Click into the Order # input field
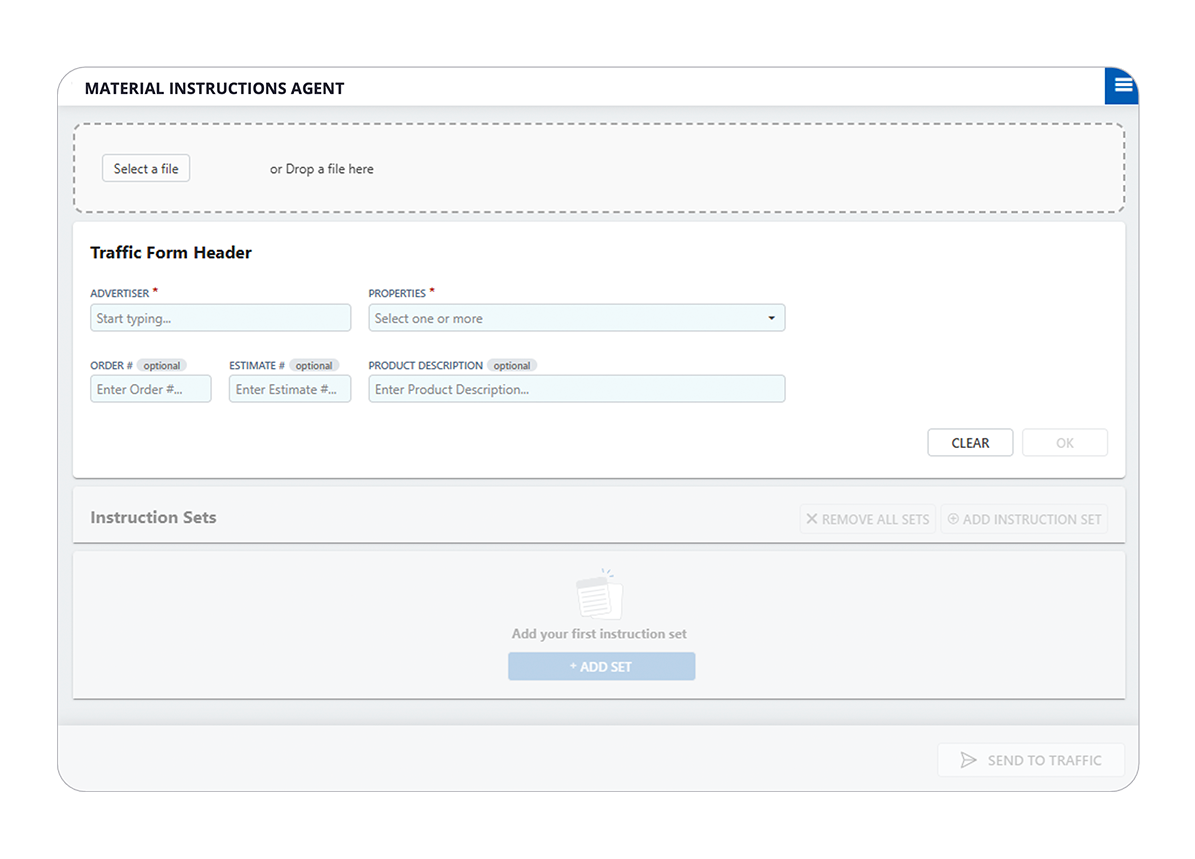The height and width of the screenshot is (859, 1195). click(x=150, y=389)
